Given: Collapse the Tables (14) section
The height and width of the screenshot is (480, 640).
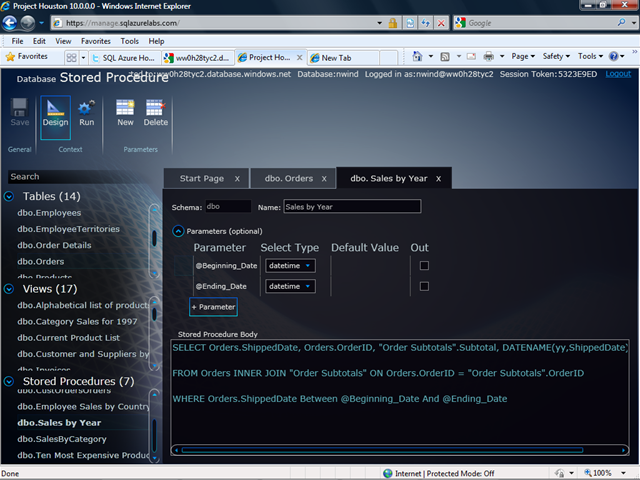Looking at the screenshot, I should (x=9, y=196).
